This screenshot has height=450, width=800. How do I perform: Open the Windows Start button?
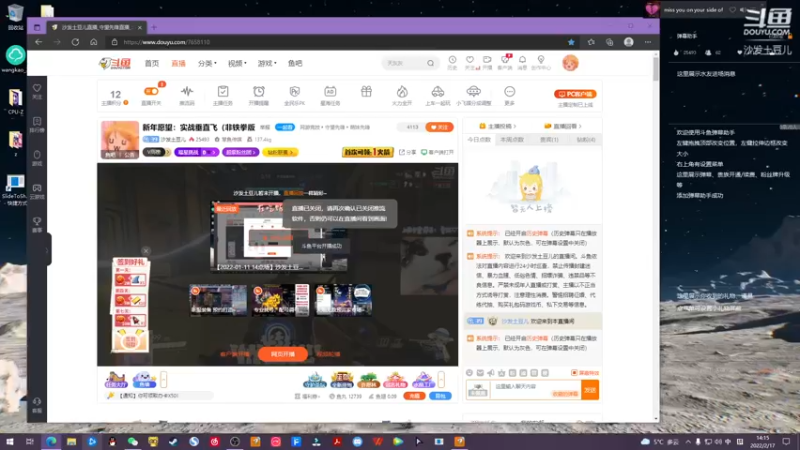10,441
